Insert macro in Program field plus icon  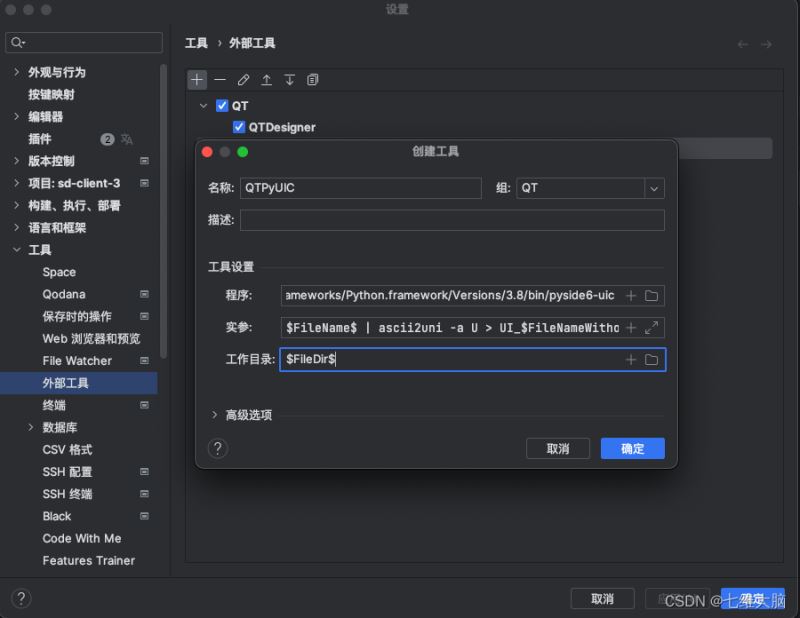[x=631, y=295]
